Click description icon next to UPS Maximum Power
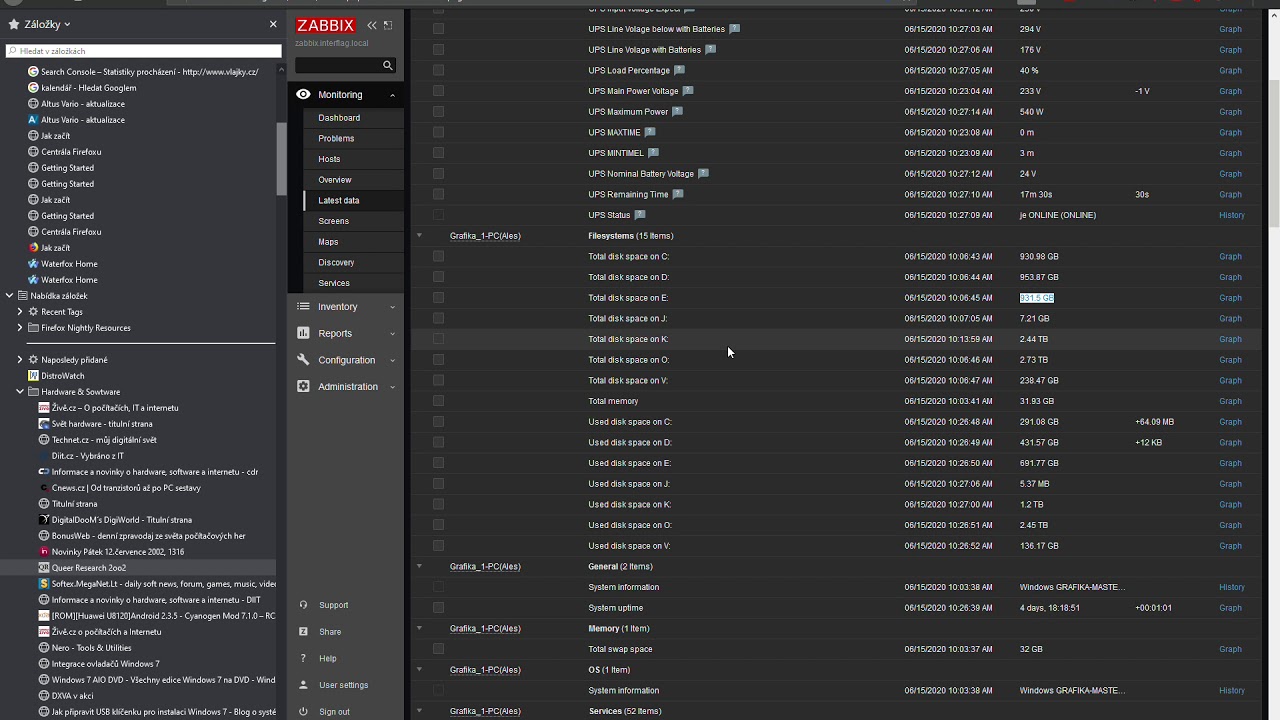1280x720 pixels. (677, 112)
